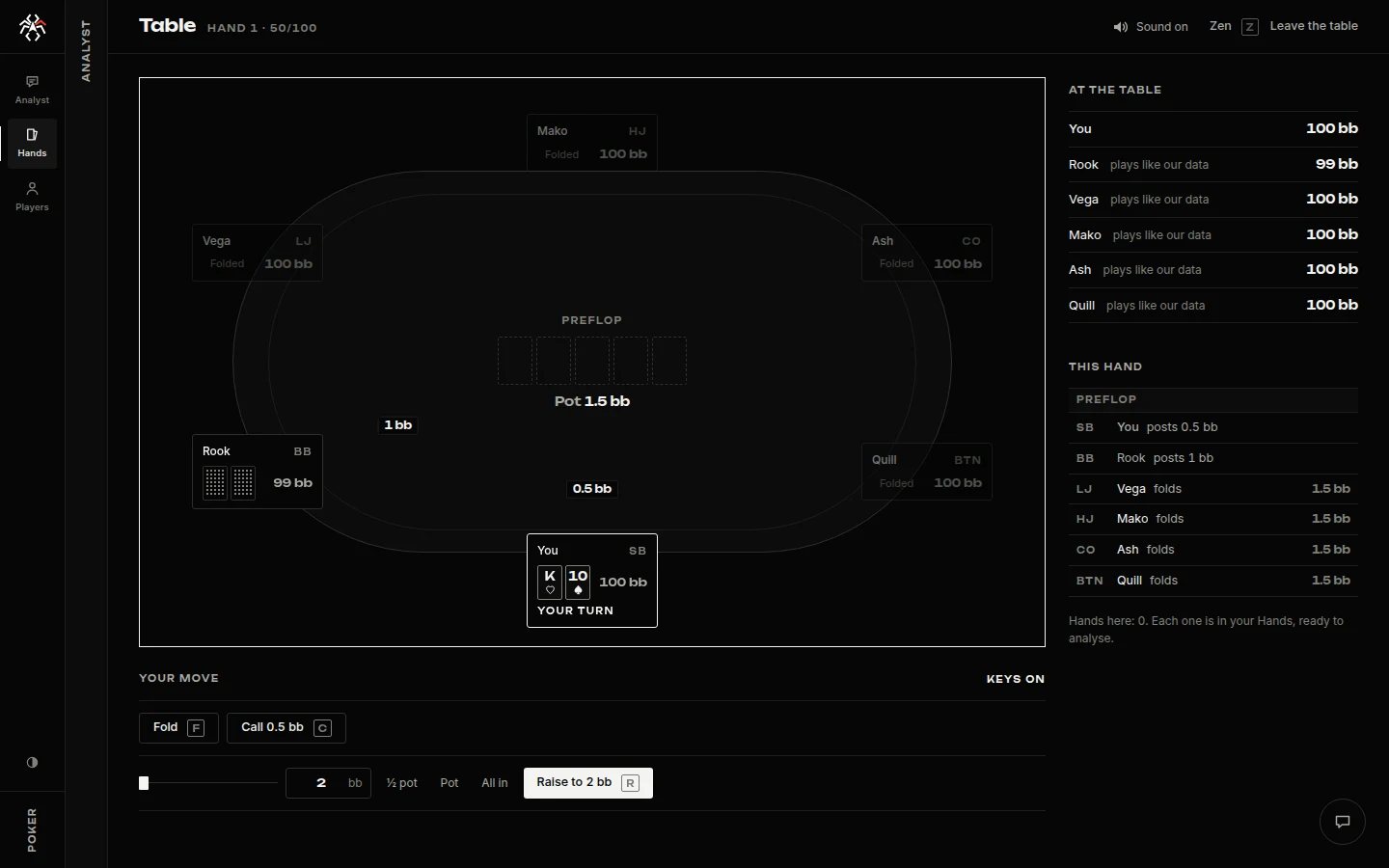Click the 'Vega folds' log row
The width and height of the screenshot is (1389, 868).
[1213, 489]
